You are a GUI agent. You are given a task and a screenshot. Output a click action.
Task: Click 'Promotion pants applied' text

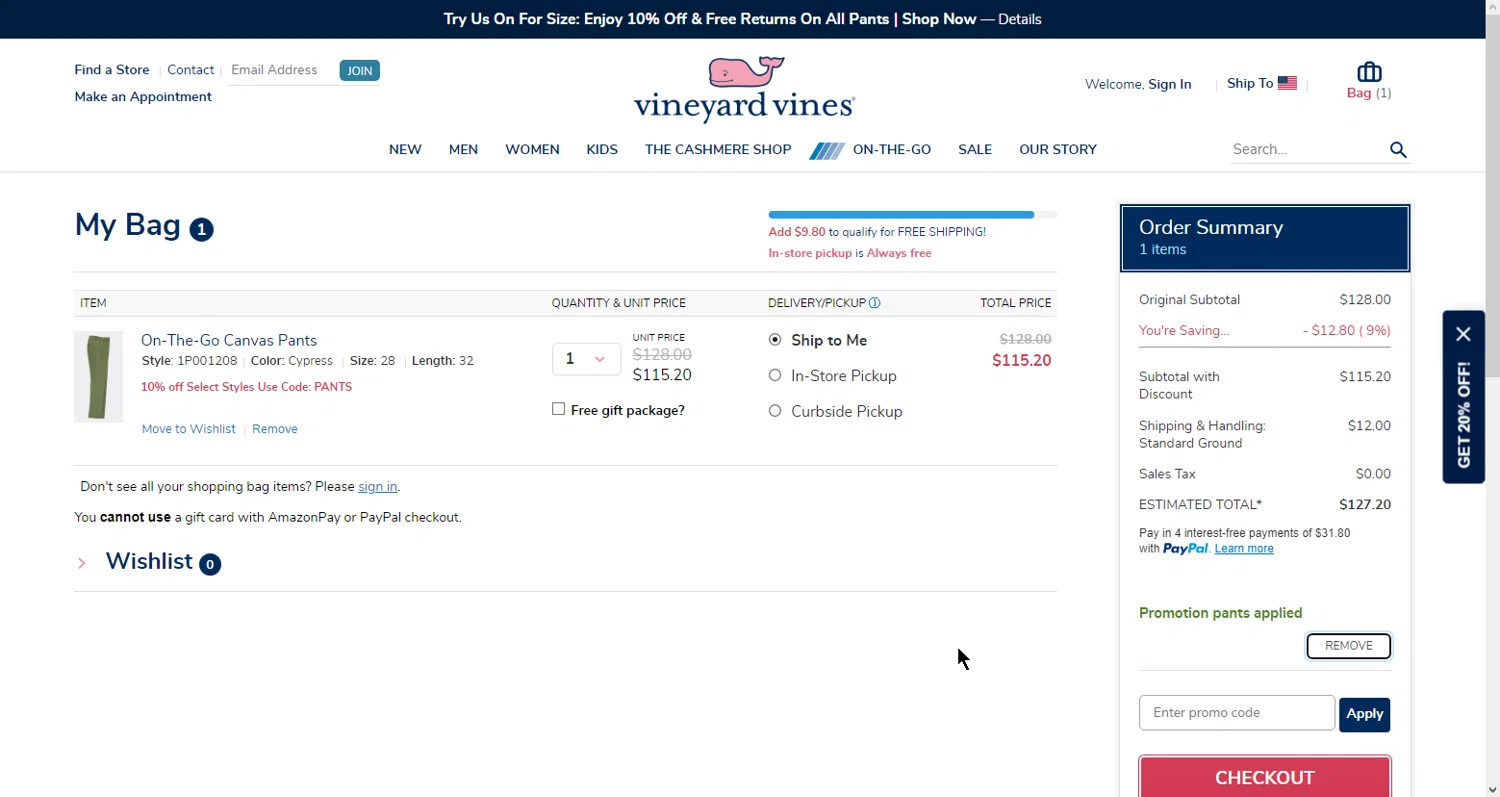[1220, 613]
